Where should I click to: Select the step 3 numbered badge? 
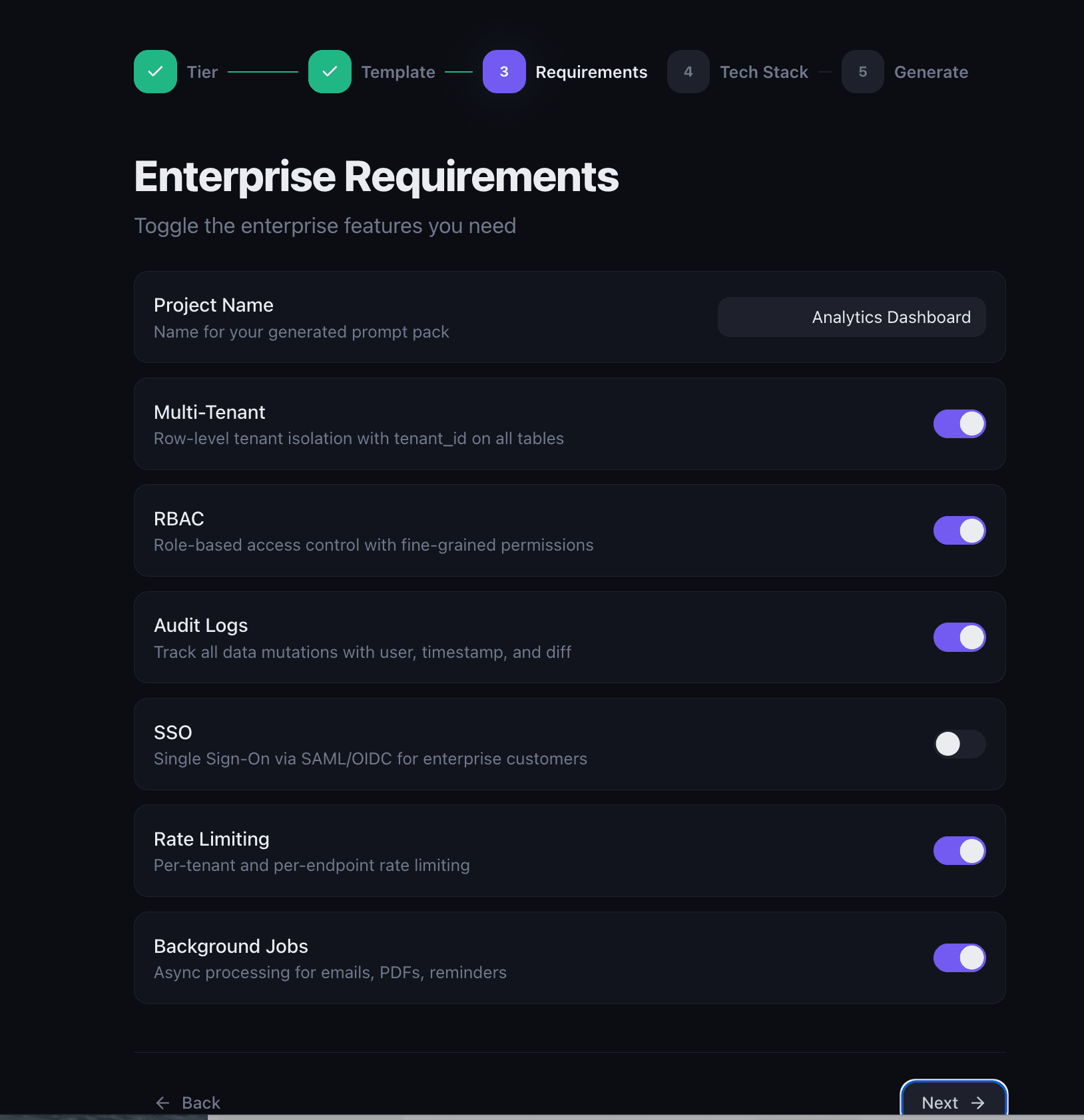[504, 71]
